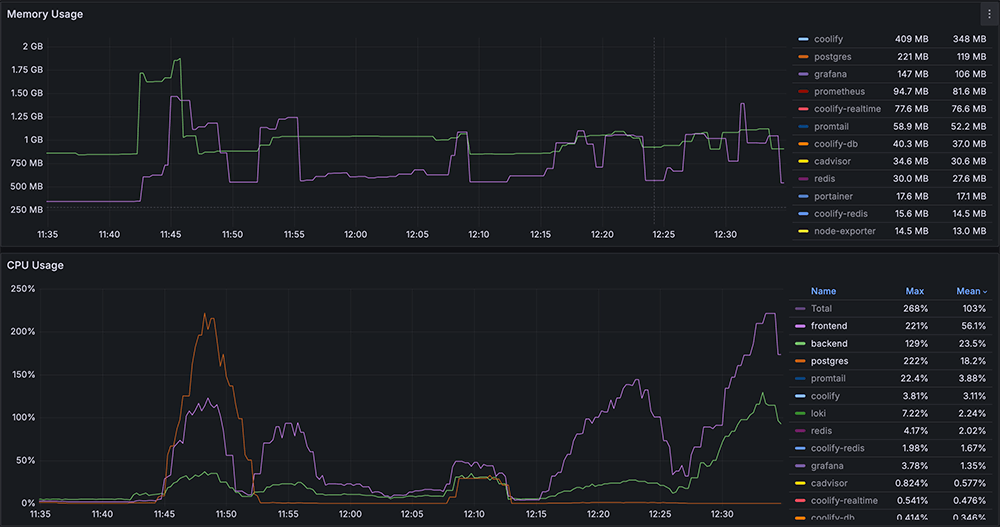The image size is (1000, 527).
Task: Toggle promtail series in the CPU legend
Action: 829,378
